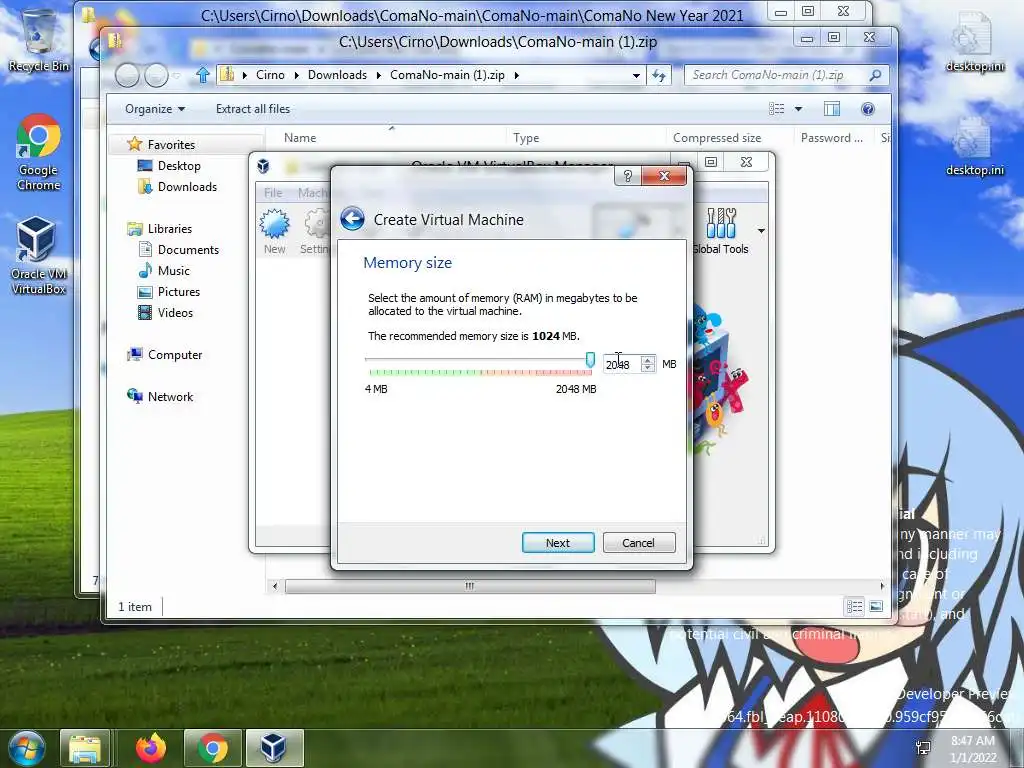The height and width of the screenshot is (768, 1024).
Task: Sort by Compressed size column
Action: point(716,138)
